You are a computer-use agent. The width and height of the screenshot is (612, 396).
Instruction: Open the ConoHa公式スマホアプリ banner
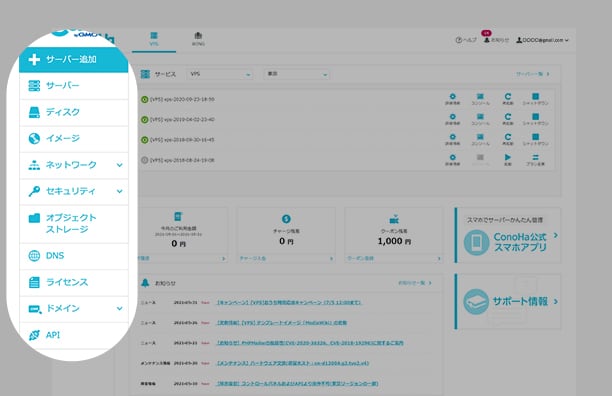(508, 235)
